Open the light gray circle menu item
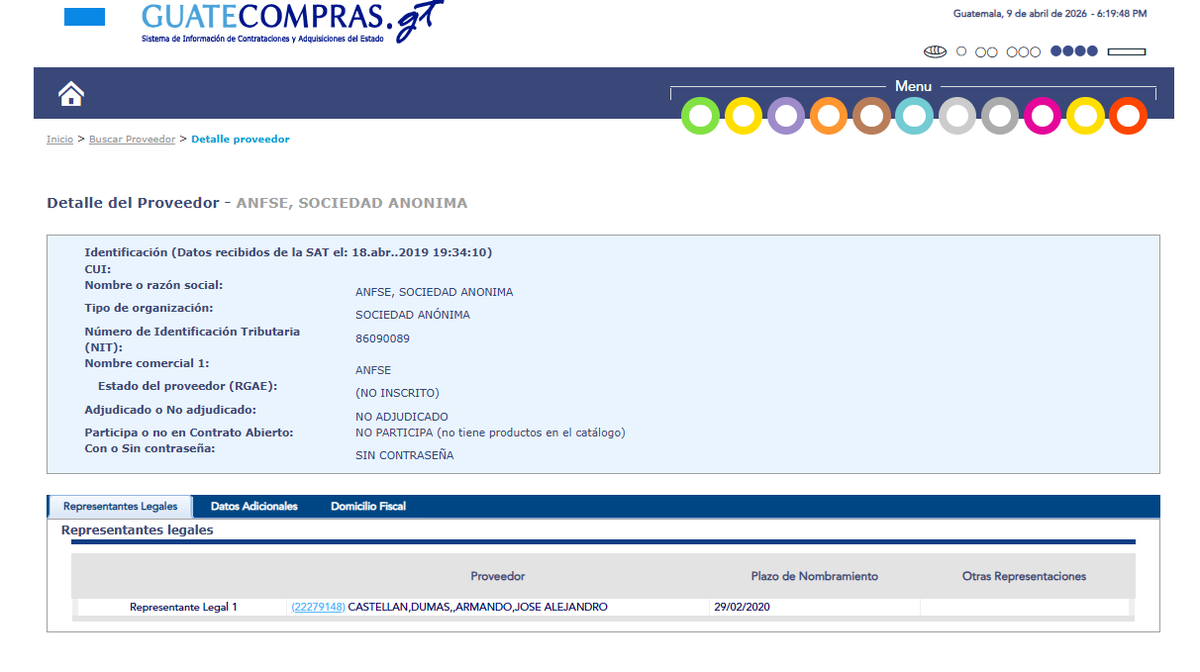The image size is (1200, 672). tap(957, 116)
